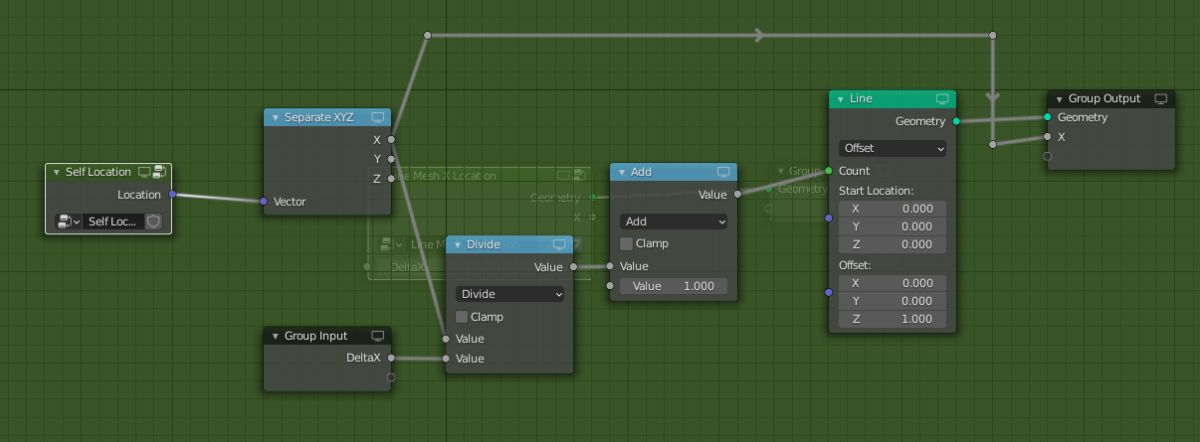1200x442 pixels.
Task: Open the Offset mode dropdown in Line node
Action: pos(892,148)
